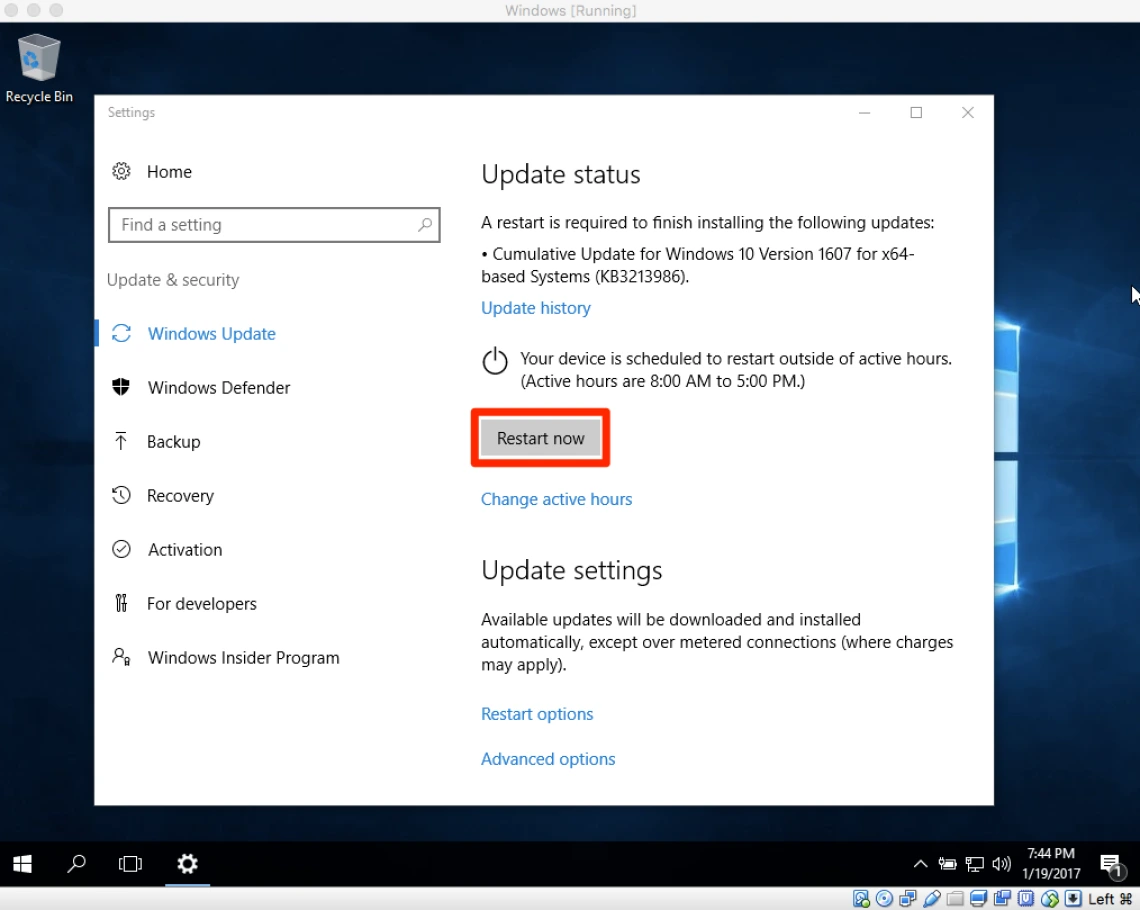
Task: Open the Restart options link
Action: [537, 714]
